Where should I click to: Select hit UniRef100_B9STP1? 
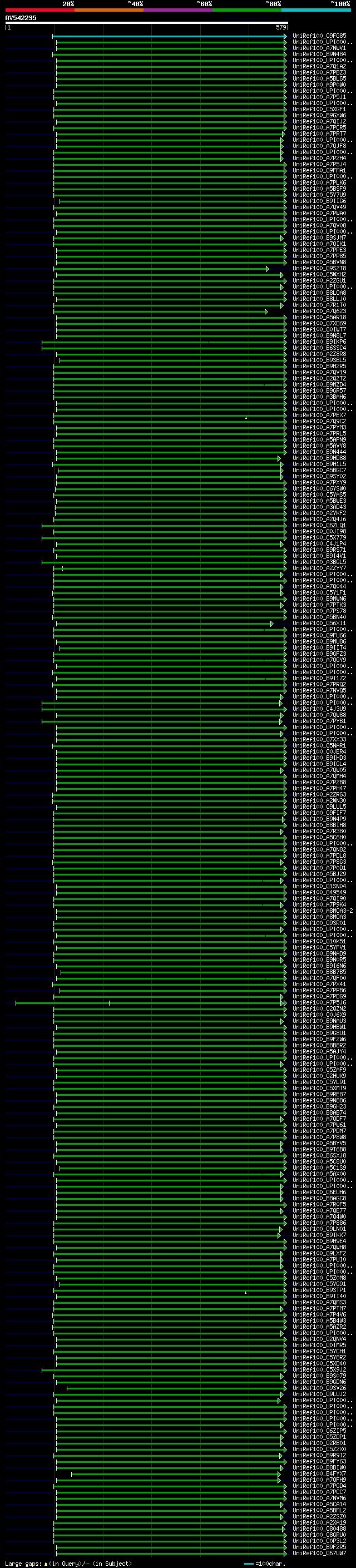pyautogui.click(x=319, y=1290)
